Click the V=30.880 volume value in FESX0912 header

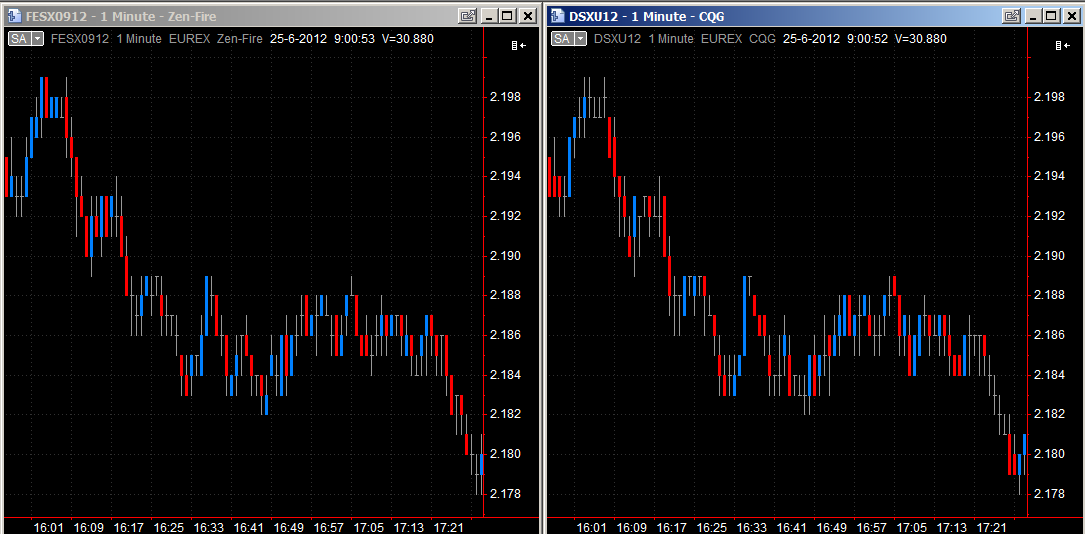pyautogui.click(x=408, y=39)
